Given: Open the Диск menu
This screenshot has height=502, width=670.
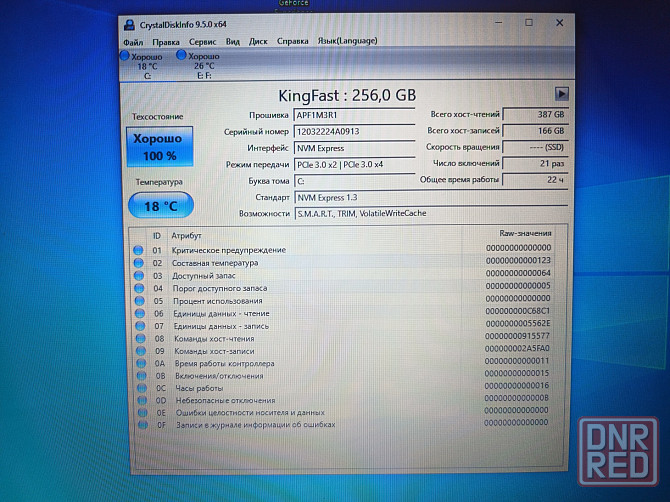Looking at the screenshot, I should 258,41.
